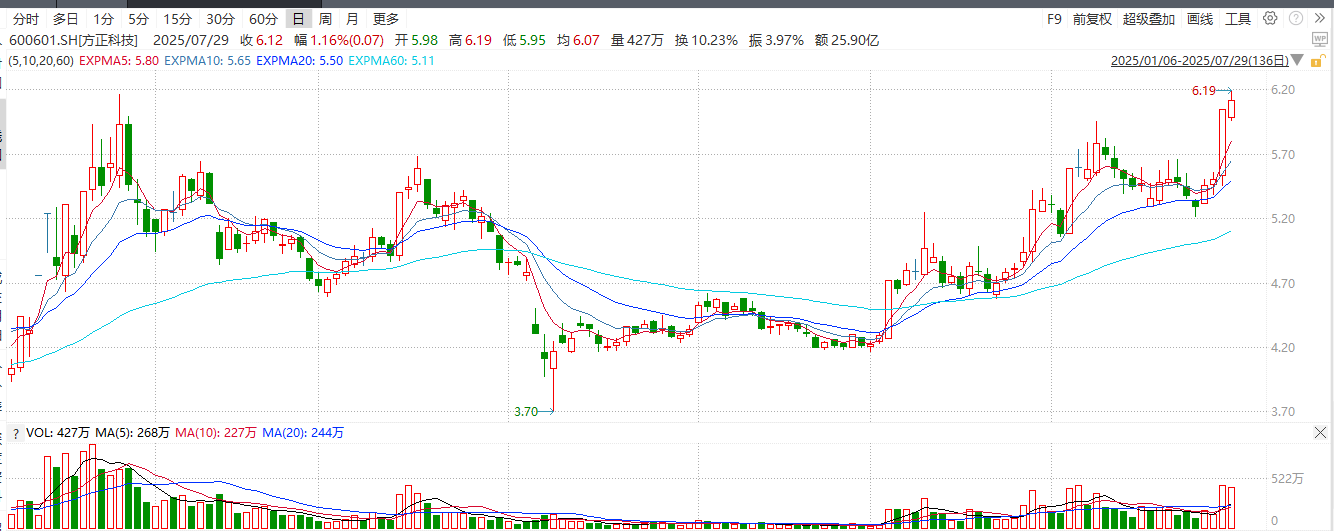Click the 6.19 high price marker
The image size is (1334, 531).
[1203, 91]
